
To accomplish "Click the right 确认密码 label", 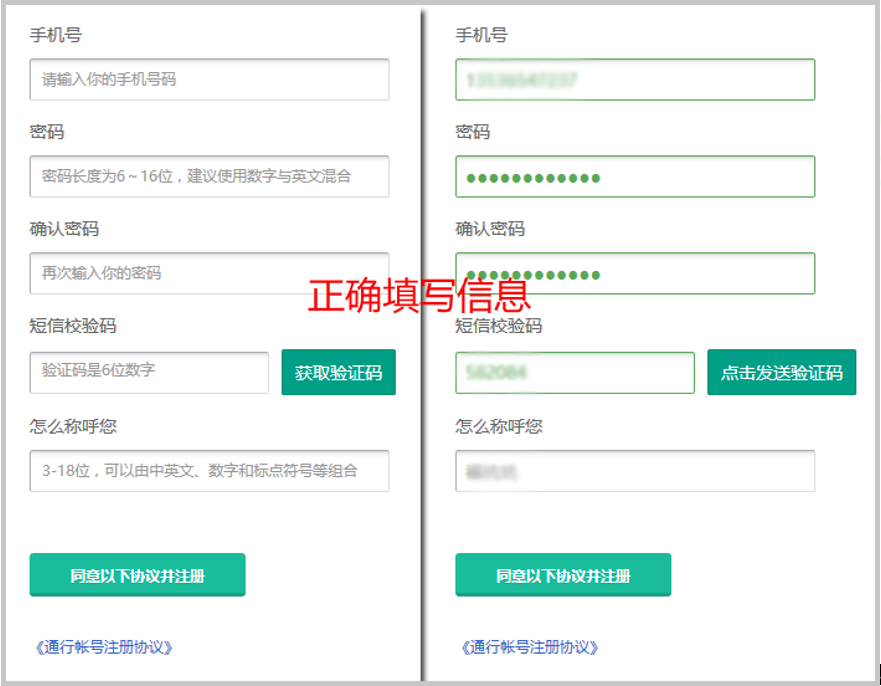I will pyautogui.click(x=490, y=229).
